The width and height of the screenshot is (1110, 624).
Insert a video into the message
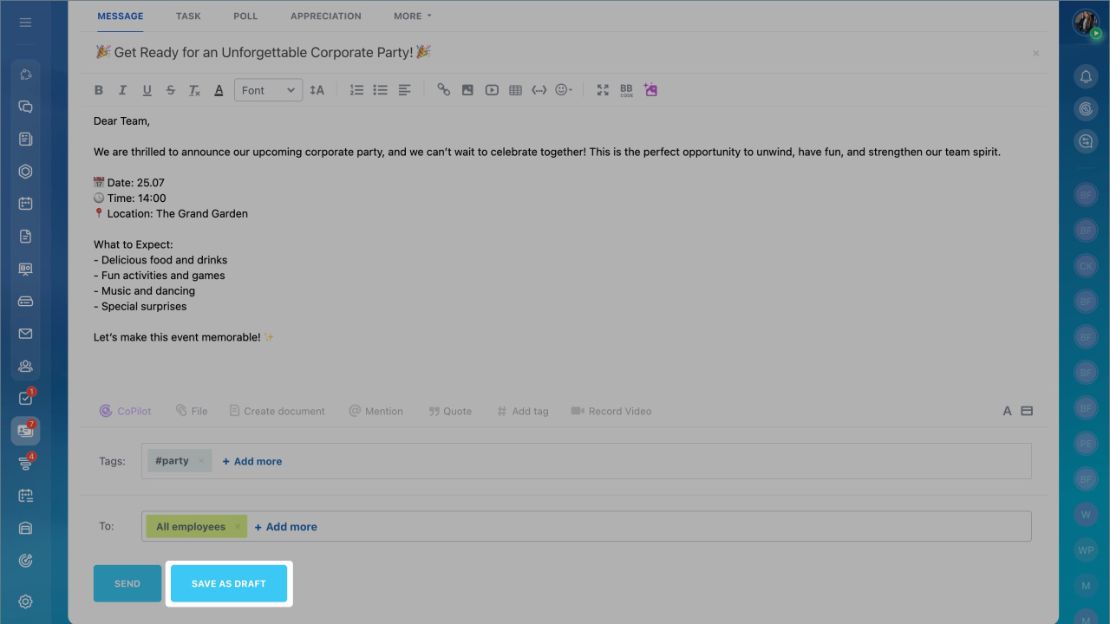(x=491, y=90)
